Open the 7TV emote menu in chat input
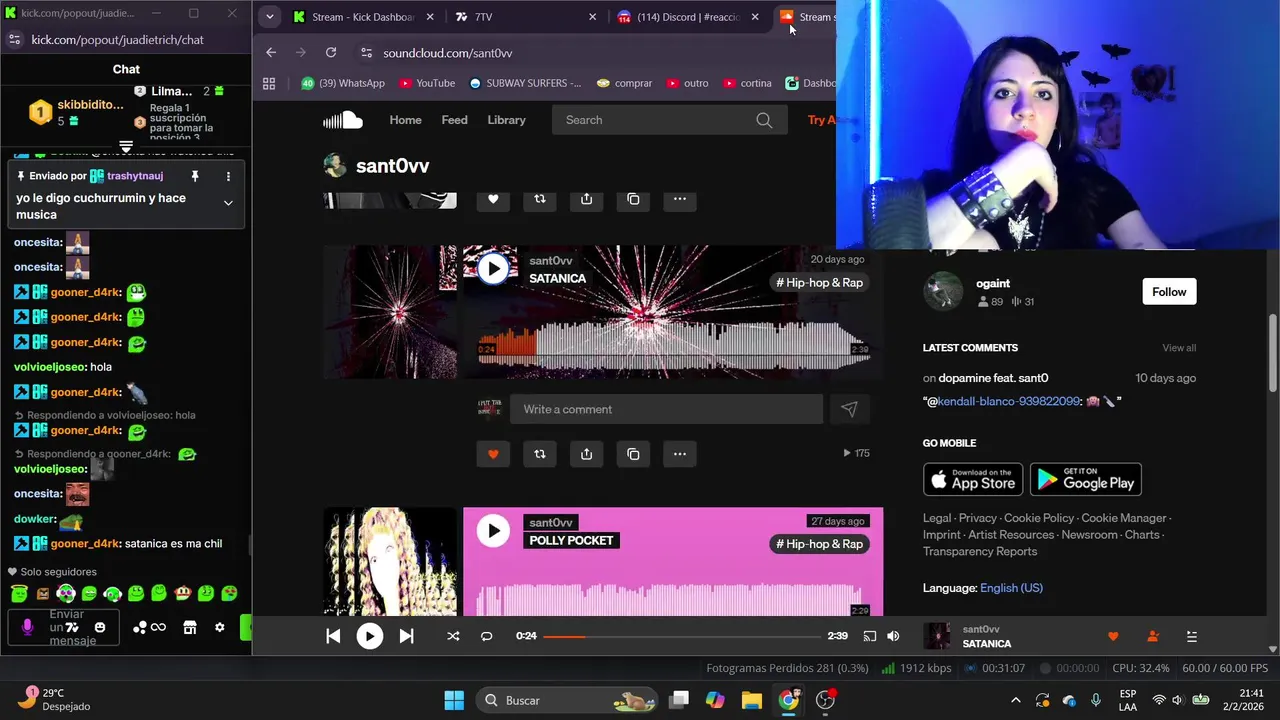This screenshot has height=720, width=1280. 72,627
